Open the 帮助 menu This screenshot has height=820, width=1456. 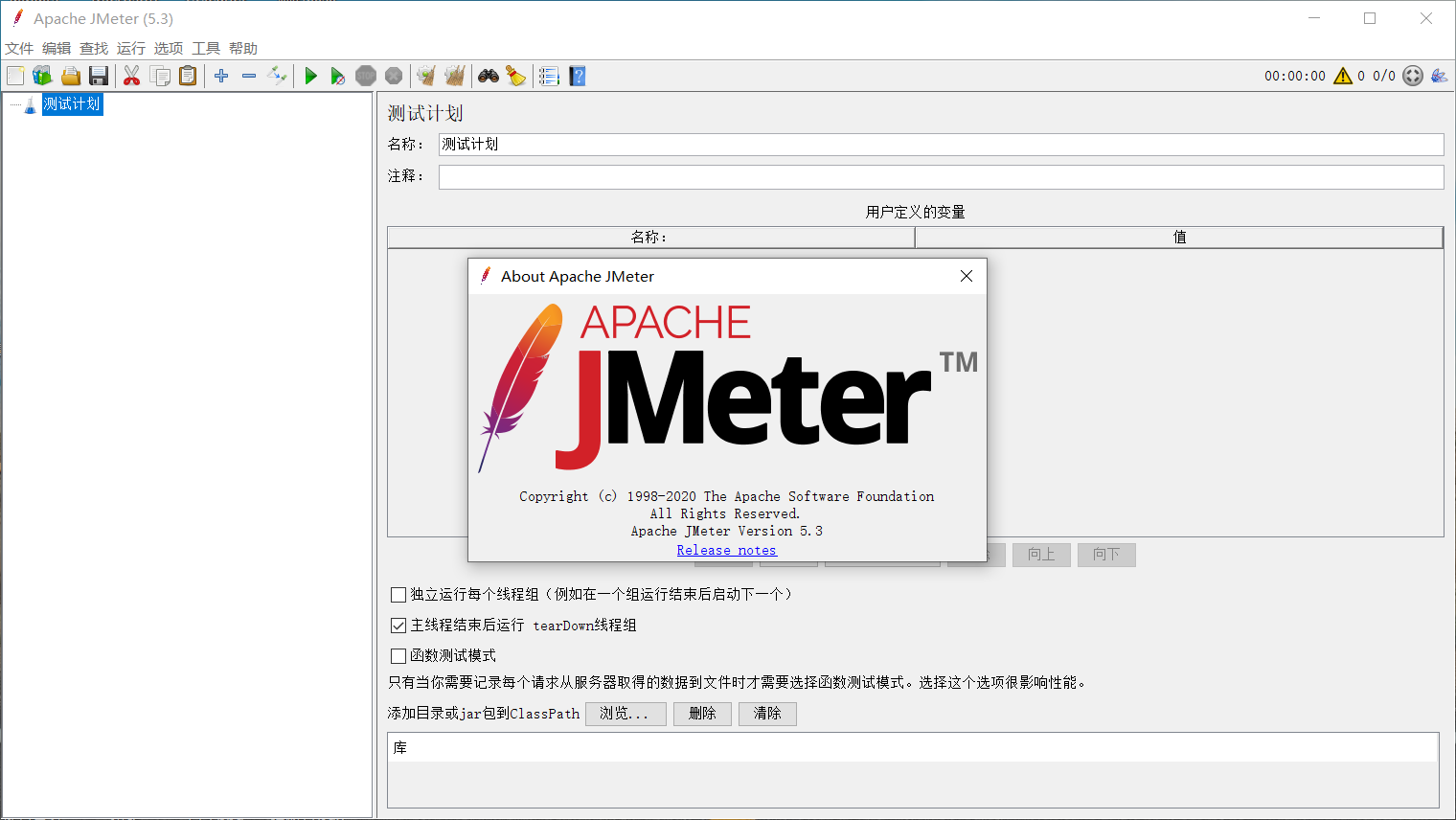(x=243, y=49)
